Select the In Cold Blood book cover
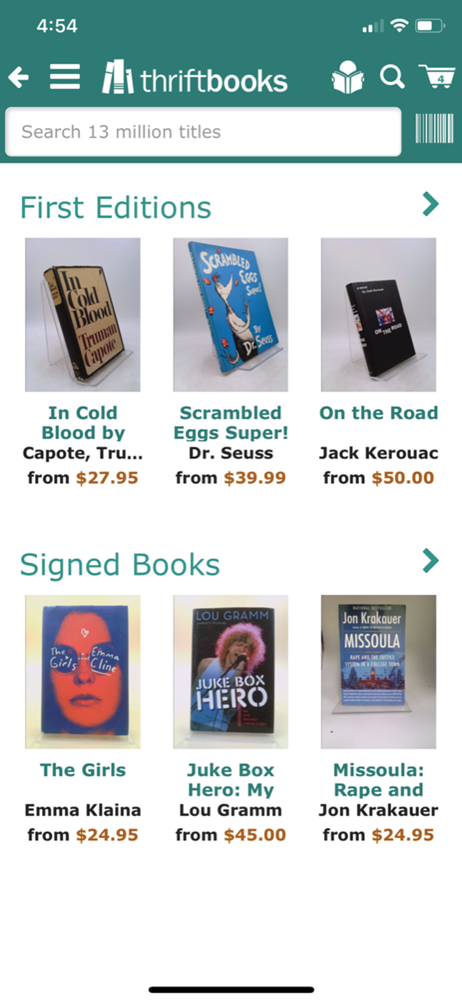 (83, 315)
